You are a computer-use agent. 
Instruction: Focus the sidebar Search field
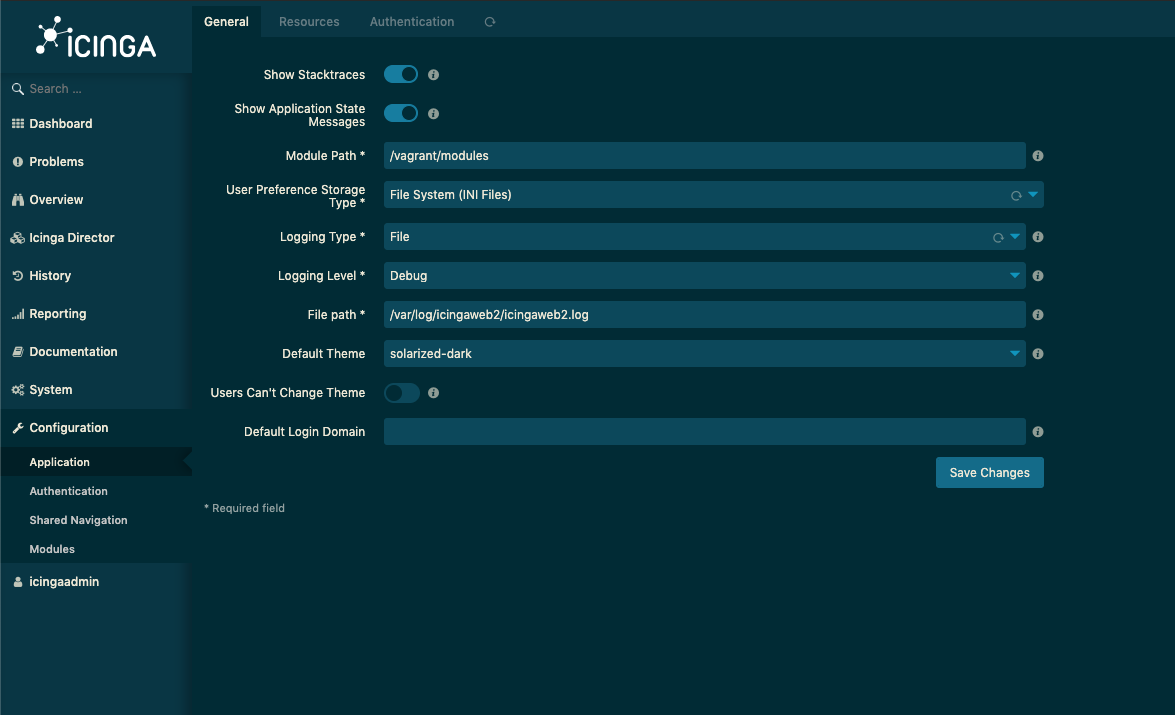(96, 88)
